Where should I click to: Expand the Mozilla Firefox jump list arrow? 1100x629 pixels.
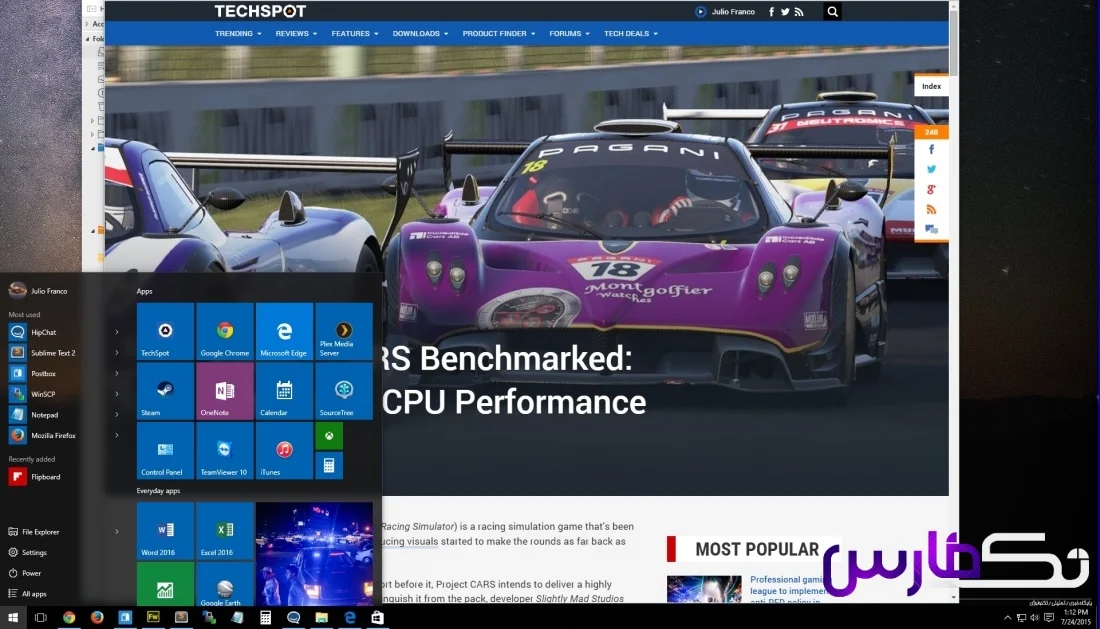click(116, 435)
